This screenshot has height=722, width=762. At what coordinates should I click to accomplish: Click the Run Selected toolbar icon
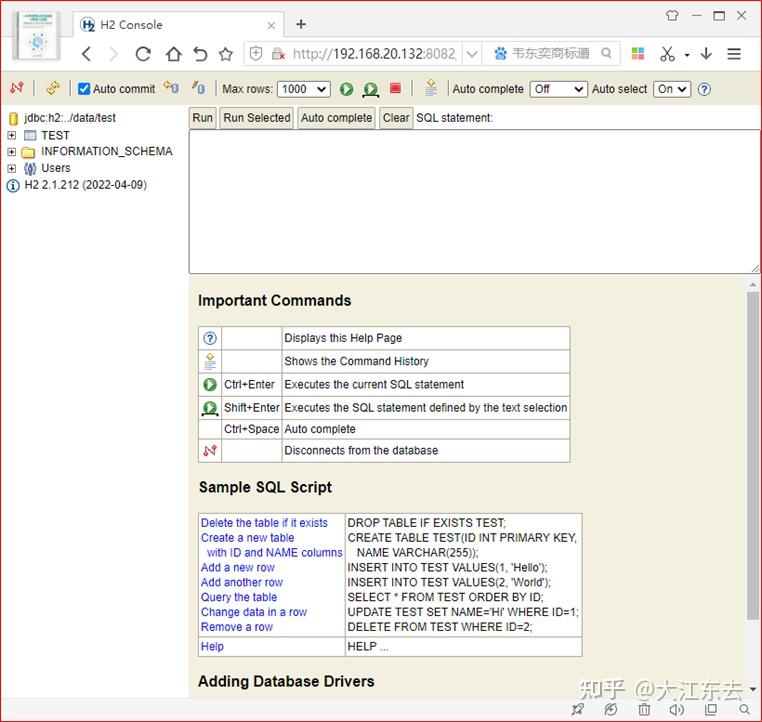370,89
